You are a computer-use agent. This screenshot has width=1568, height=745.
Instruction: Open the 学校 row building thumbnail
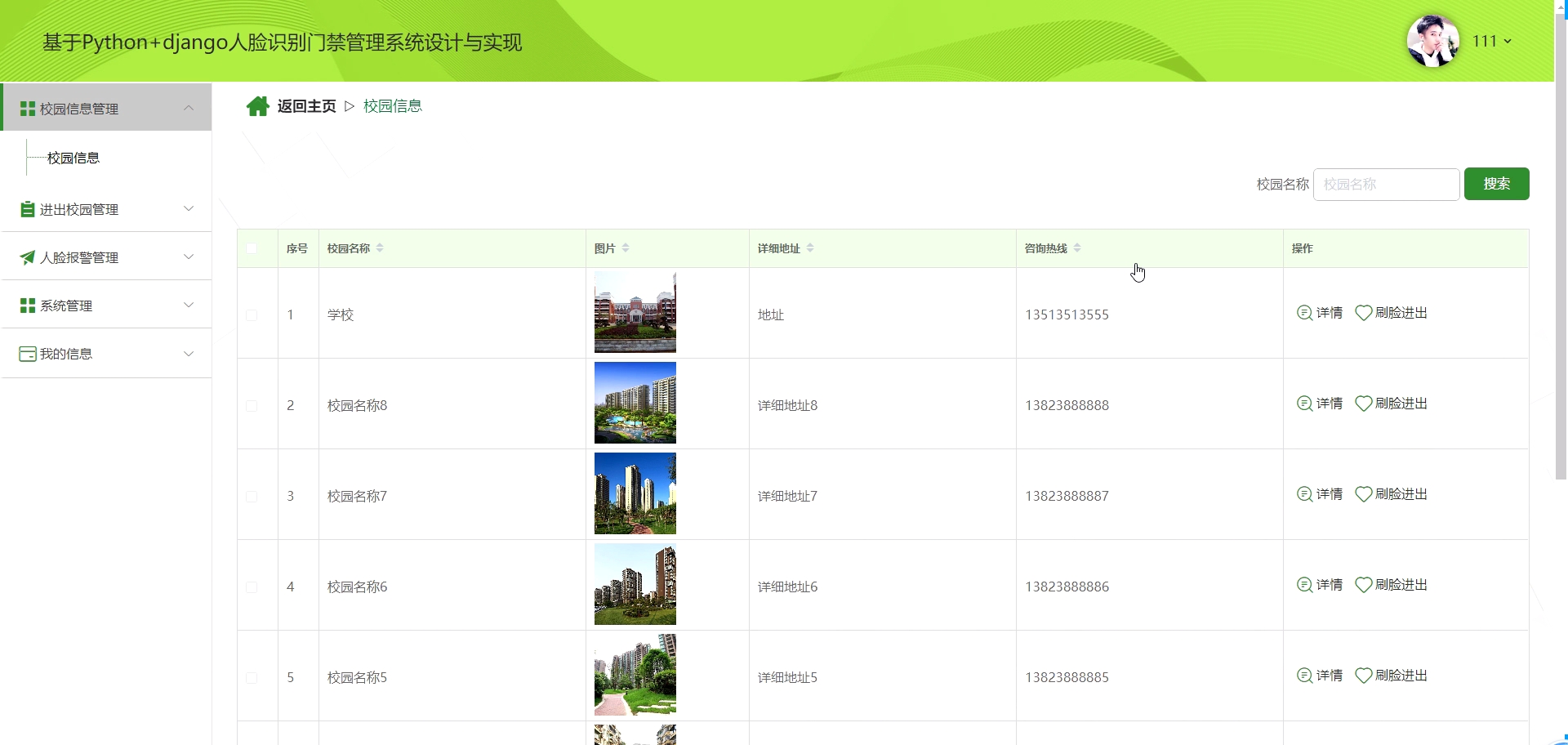tap(635, 313)
